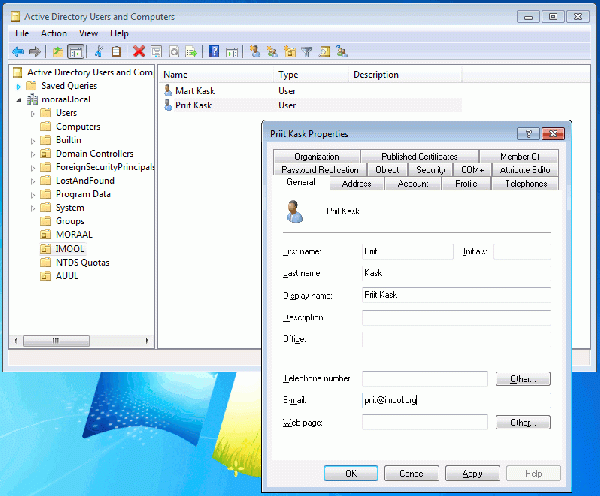Screen dimensions: 600x496
Task: Sort by the Type column header
Action: [x=311, y=75]
